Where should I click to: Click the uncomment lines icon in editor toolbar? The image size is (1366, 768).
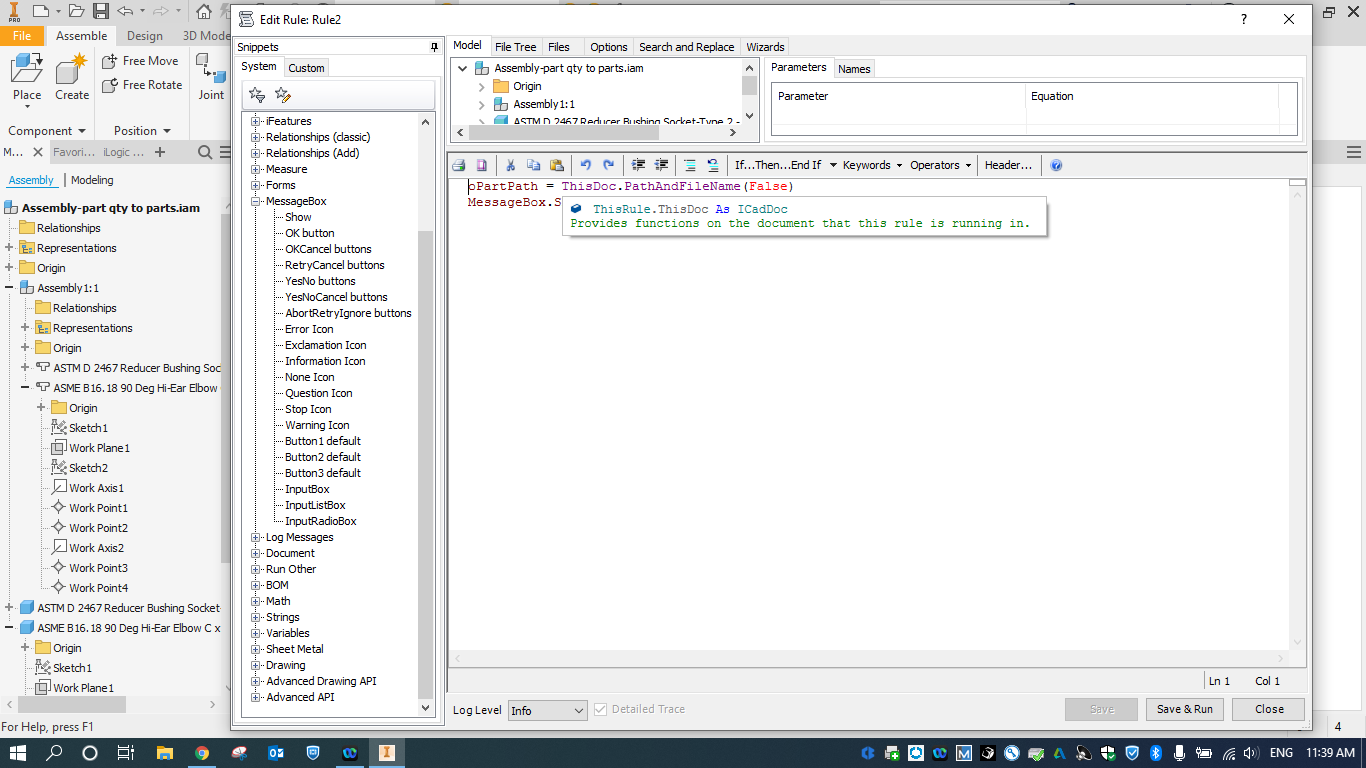pos(713,165)
